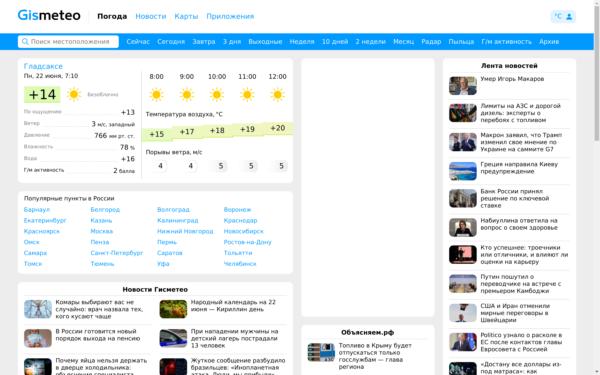Open the Барнаул weather link
This screenshot has height=375, width=600.
37,210
